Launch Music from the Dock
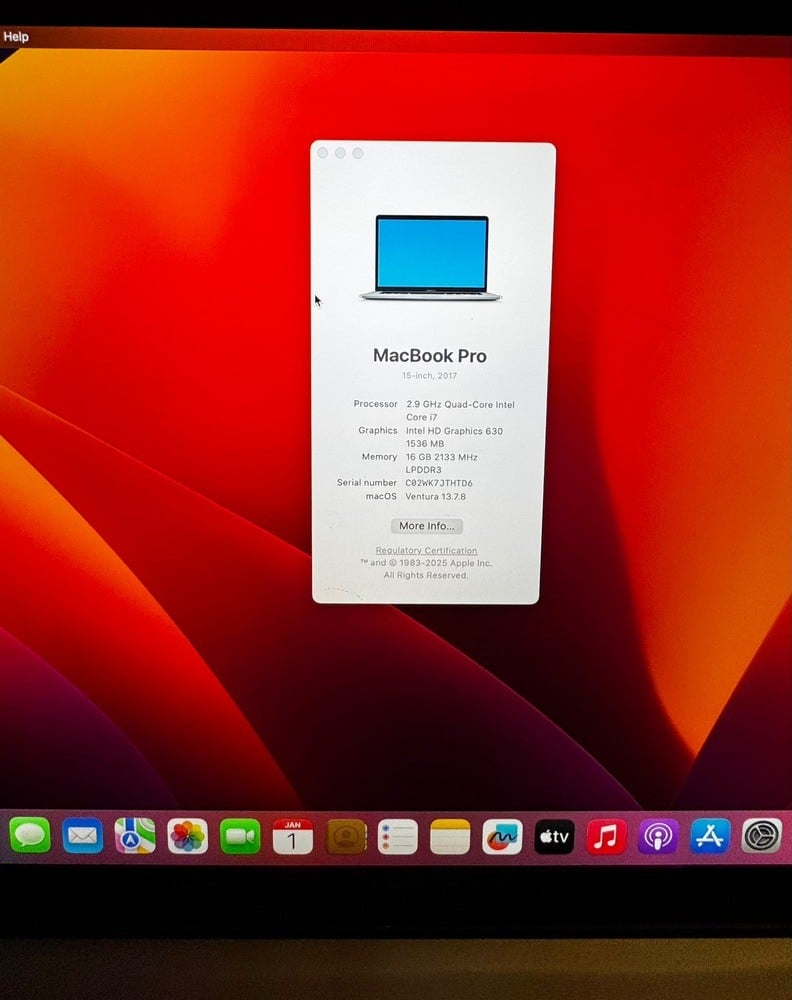The image size is (792, 1000). coord(606,836)
